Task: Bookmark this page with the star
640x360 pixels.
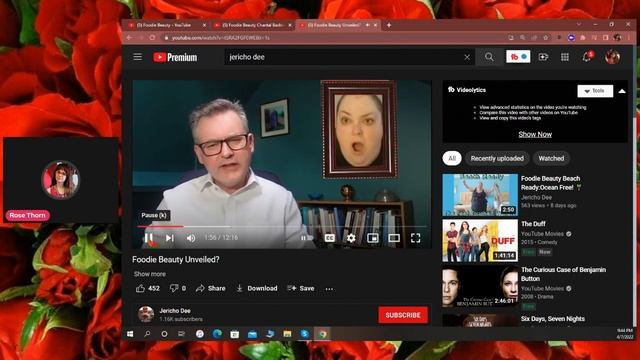Action: (545, 38)
